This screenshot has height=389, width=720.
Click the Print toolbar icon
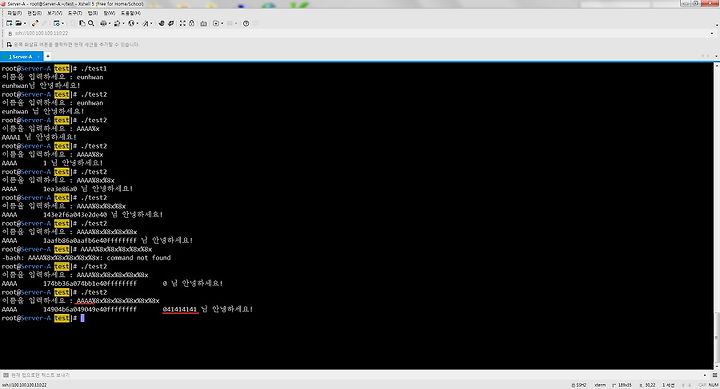coord(103,23)
